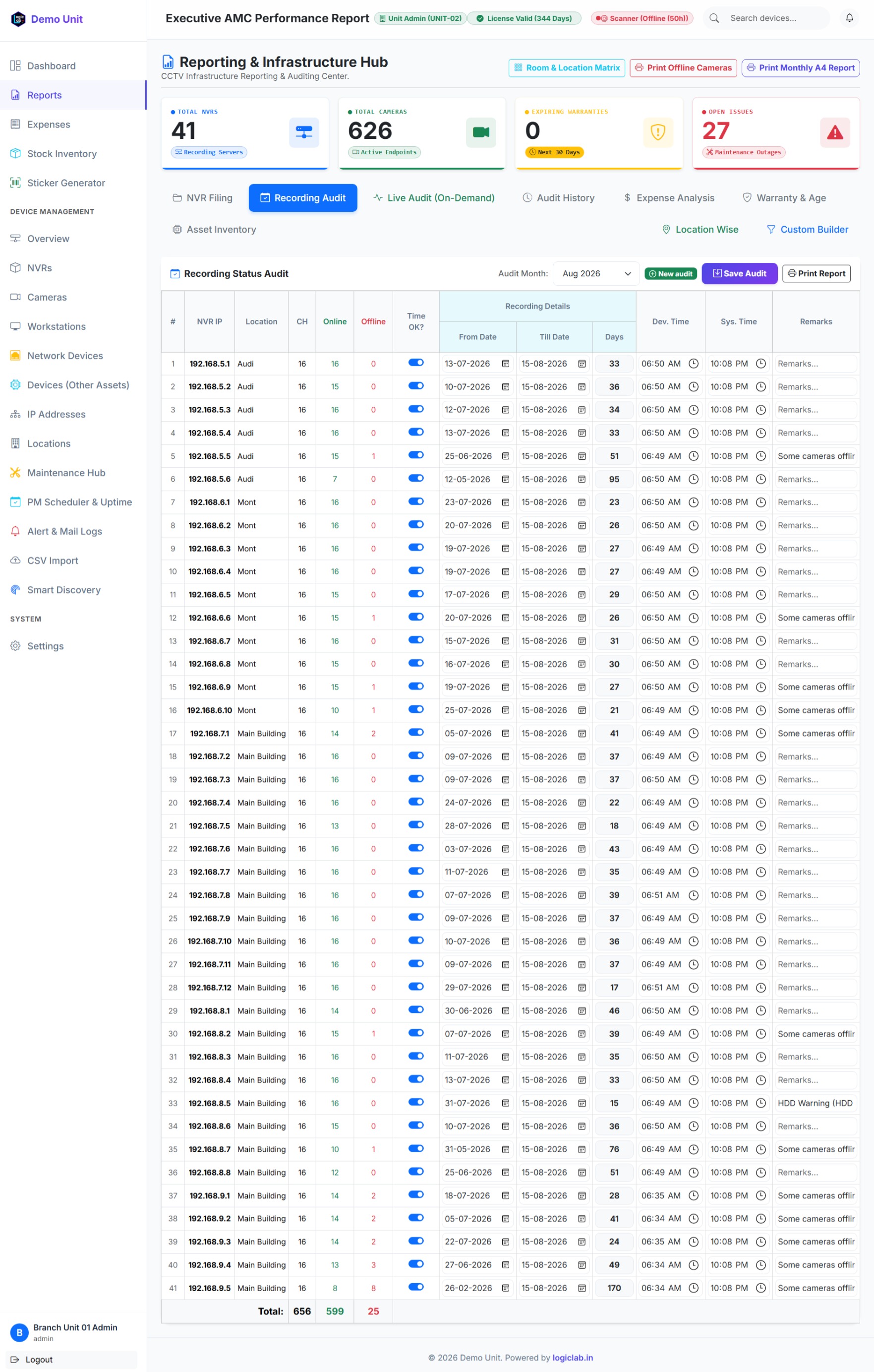Toggle Time OK switch for 192.168.6.6
The height and width of the screenshot is (1372, 874).
tap(416, 617)
